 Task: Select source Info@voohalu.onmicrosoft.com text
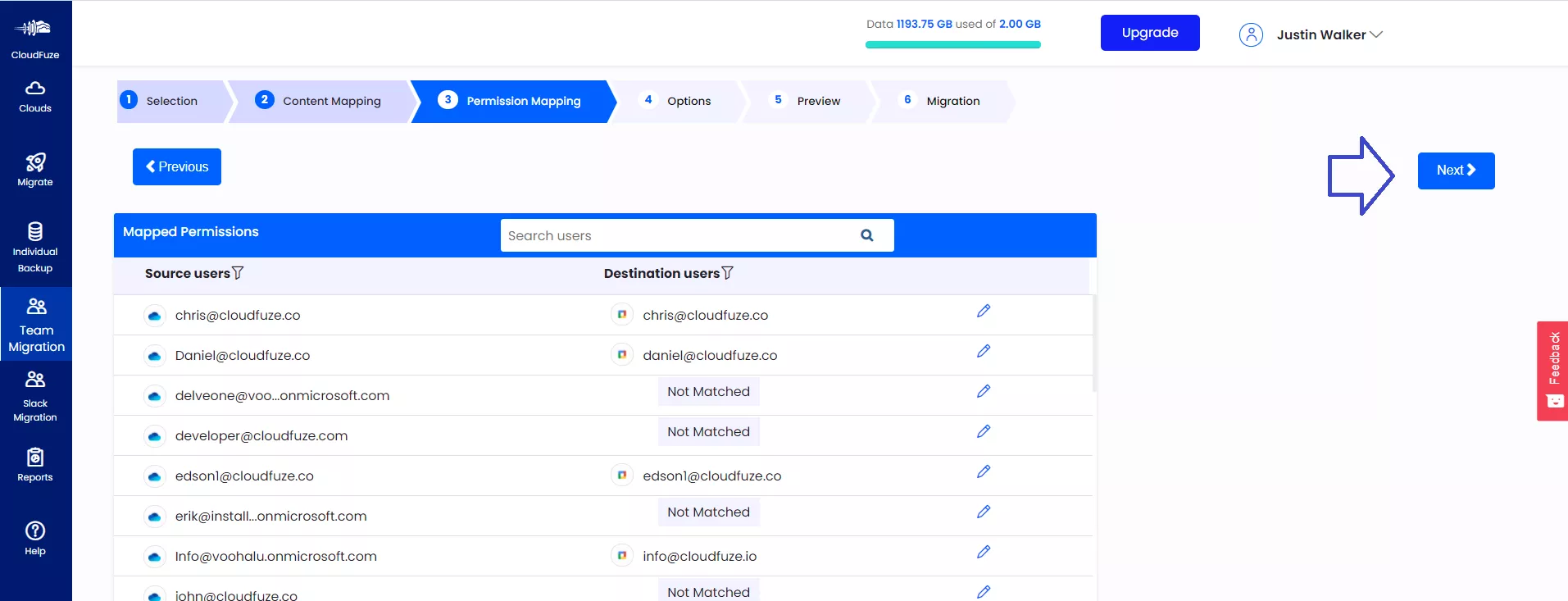[276, 557]
